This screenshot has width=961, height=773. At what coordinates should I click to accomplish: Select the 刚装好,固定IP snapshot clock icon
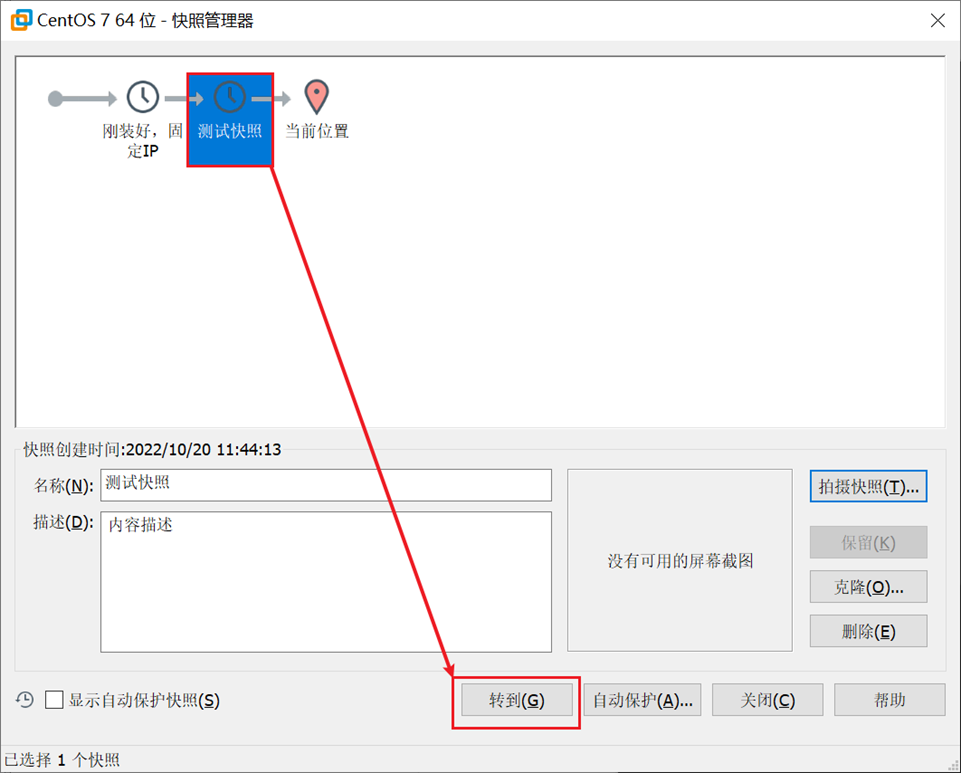(143, 97)
